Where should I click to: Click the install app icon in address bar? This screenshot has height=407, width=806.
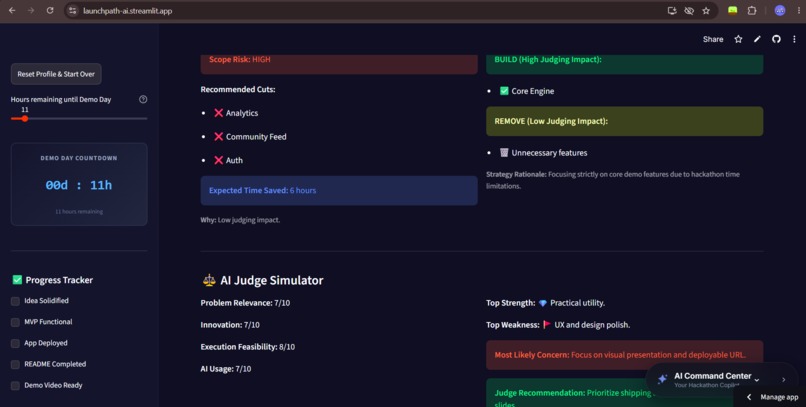[x=672, y=10]
